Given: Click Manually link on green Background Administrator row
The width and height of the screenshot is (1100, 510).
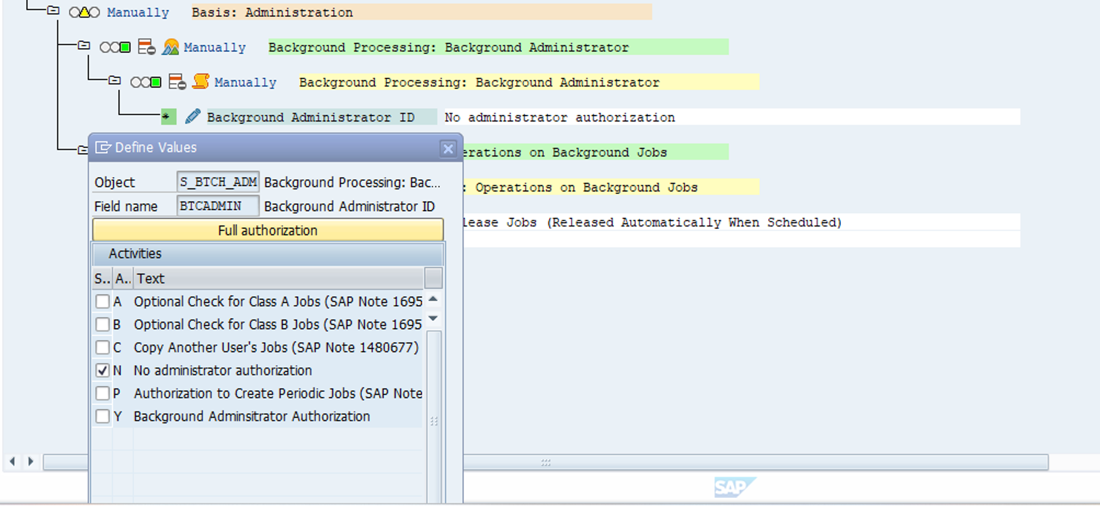Looking at the screenshot, I should click(x=215, y=48).
